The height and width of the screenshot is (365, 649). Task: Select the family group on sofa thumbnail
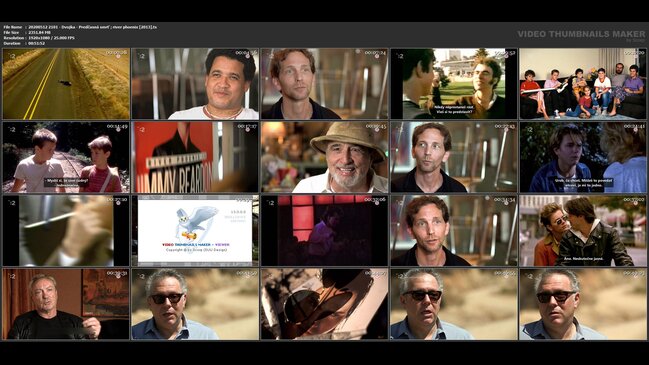[583, 84]
